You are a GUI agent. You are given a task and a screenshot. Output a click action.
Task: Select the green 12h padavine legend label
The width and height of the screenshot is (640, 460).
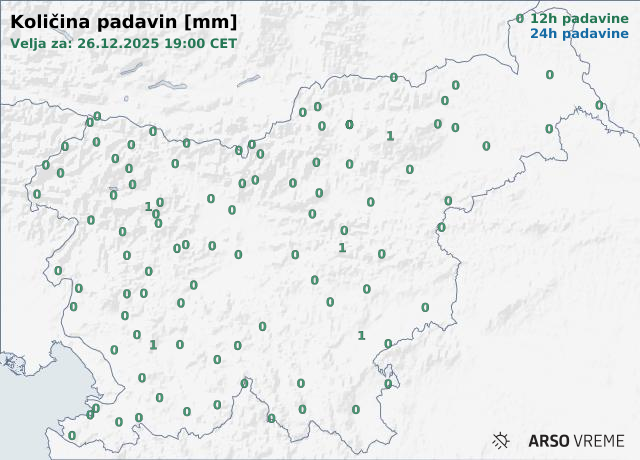click(572, 18)
